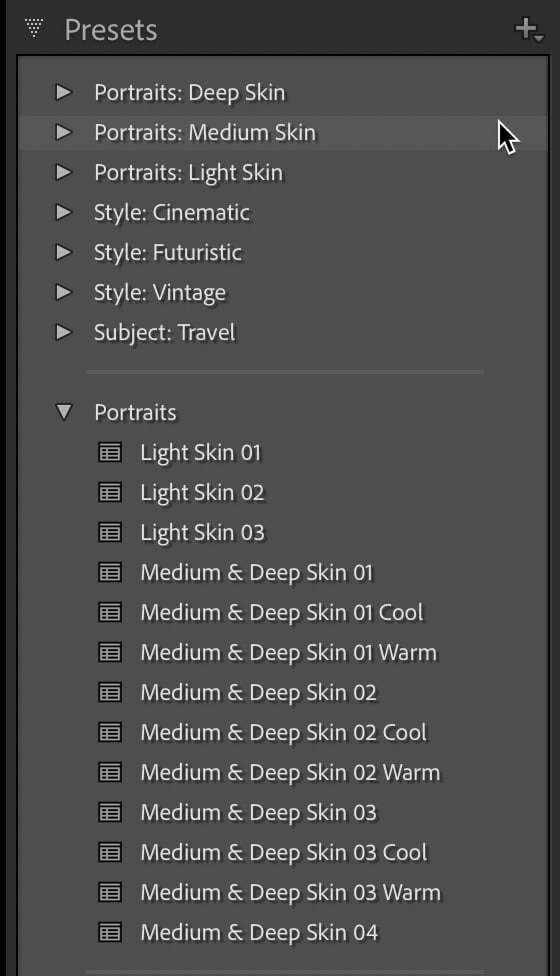The width and height of the screenshot is (560, 976).
Task: Open the Style: Futuristic preset group
Action: pos(168,252)
